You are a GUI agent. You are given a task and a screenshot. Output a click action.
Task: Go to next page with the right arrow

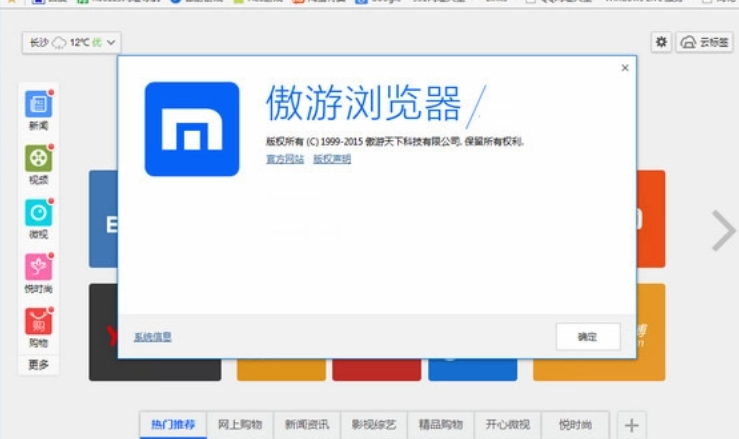click(x=722, y=231)
